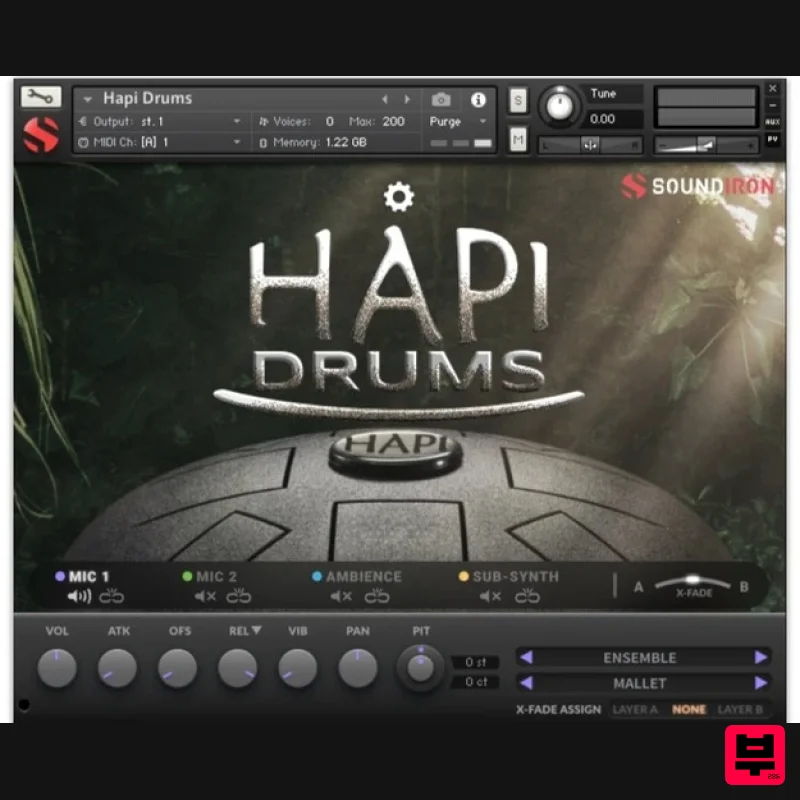This screenshot has height=800, width=800.
Task: Select the MIC 1 layer label
Action: click(89, 577)
